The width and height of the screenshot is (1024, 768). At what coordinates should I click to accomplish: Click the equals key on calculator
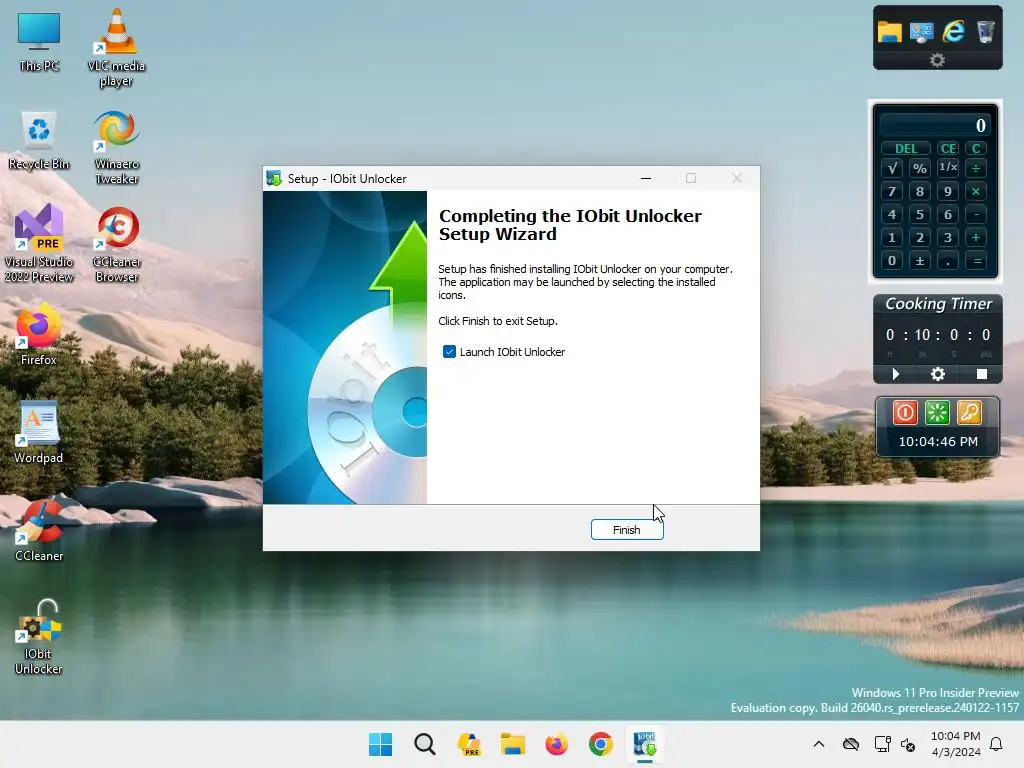coord(976,261)
